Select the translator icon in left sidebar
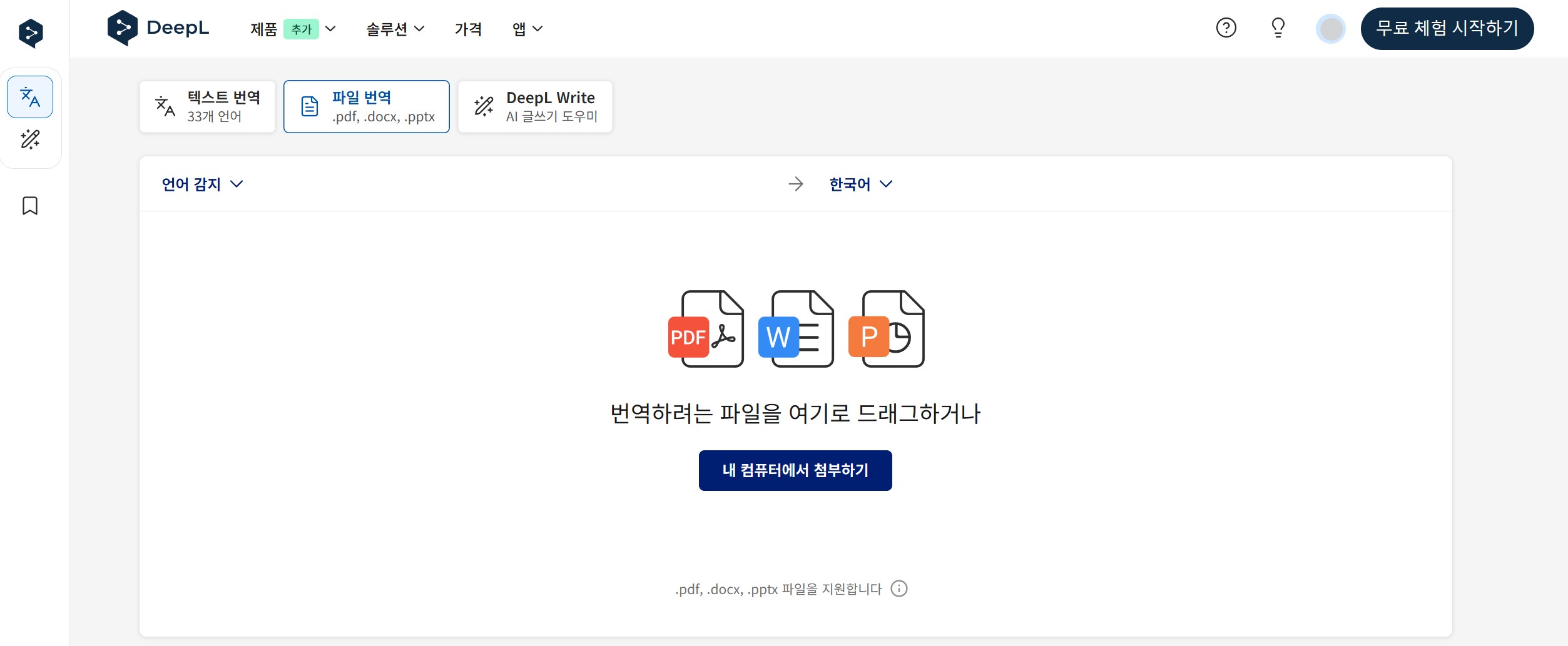This screenshot has height=646, width=1568. (30, 97)
